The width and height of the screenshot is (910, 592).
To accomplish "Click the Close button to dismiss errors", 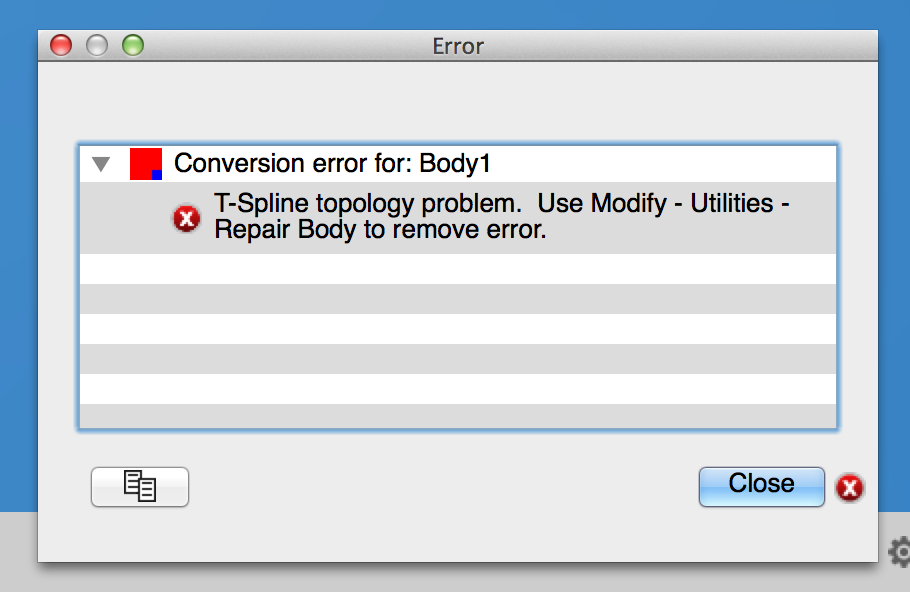I will (x=761, y=485).
